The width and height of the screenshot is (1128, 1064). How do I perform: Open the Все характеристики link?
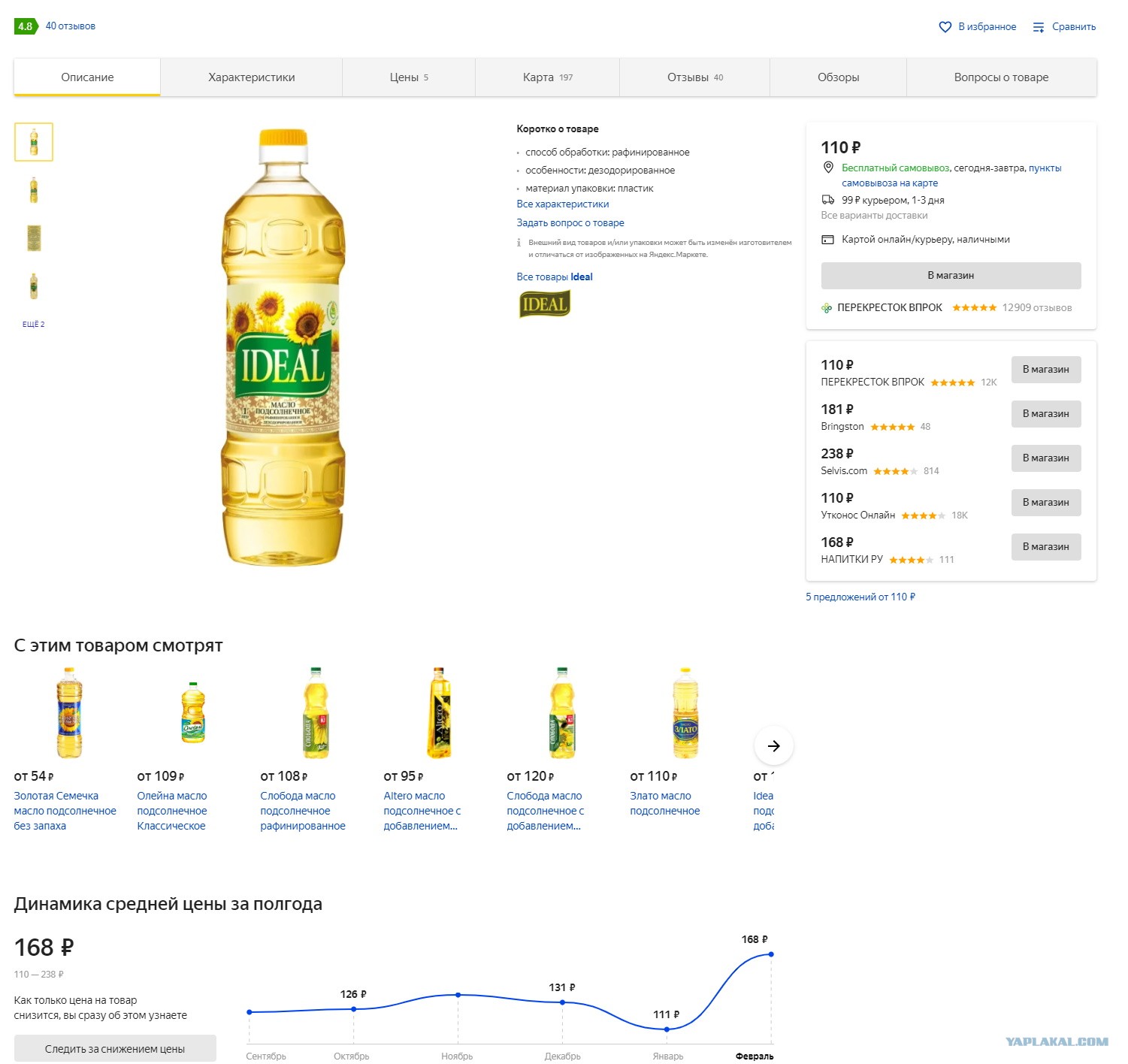[x=563, y=204]
